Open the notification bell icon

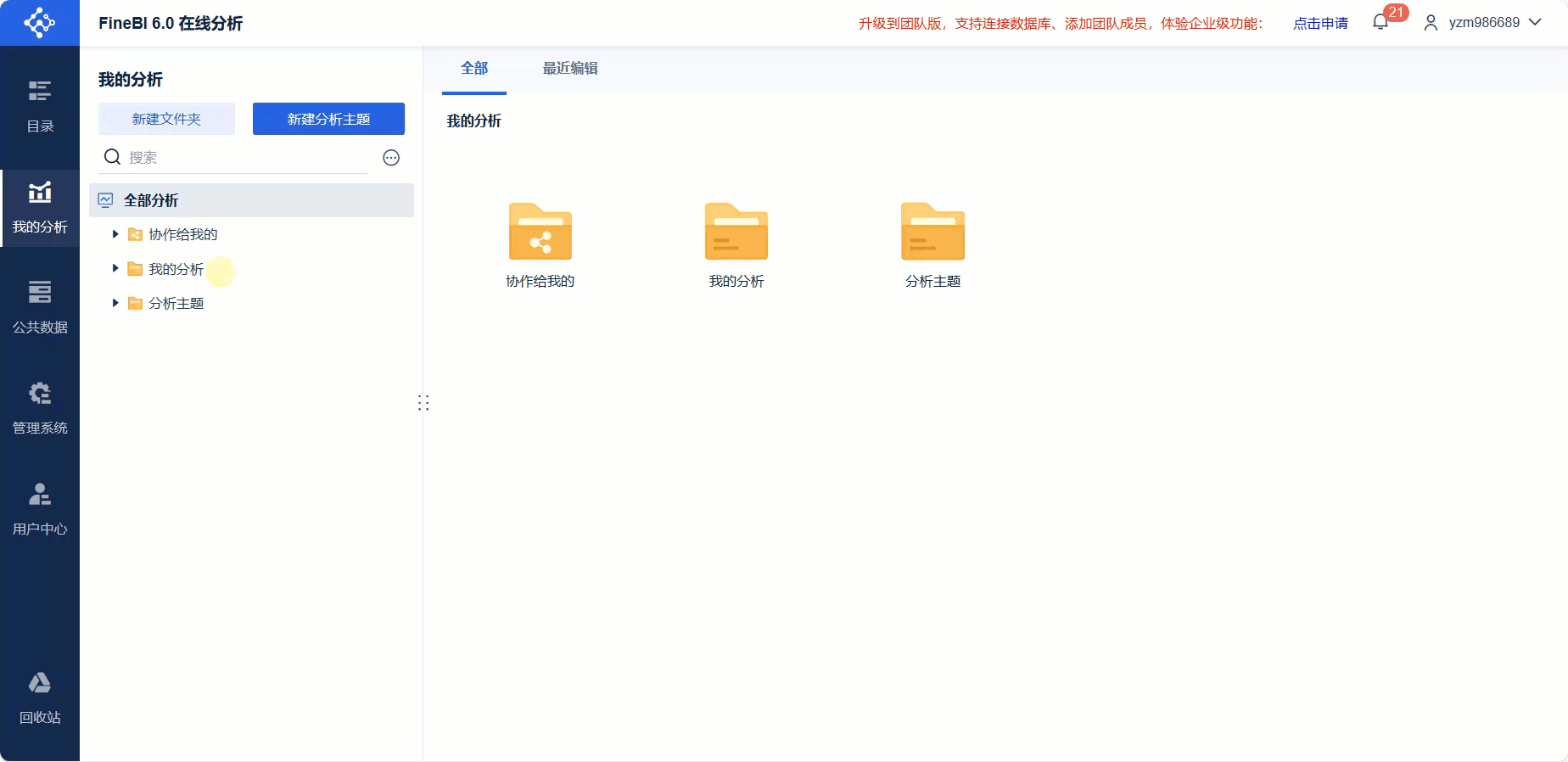pyautogui.click(x=1380, y=23)
